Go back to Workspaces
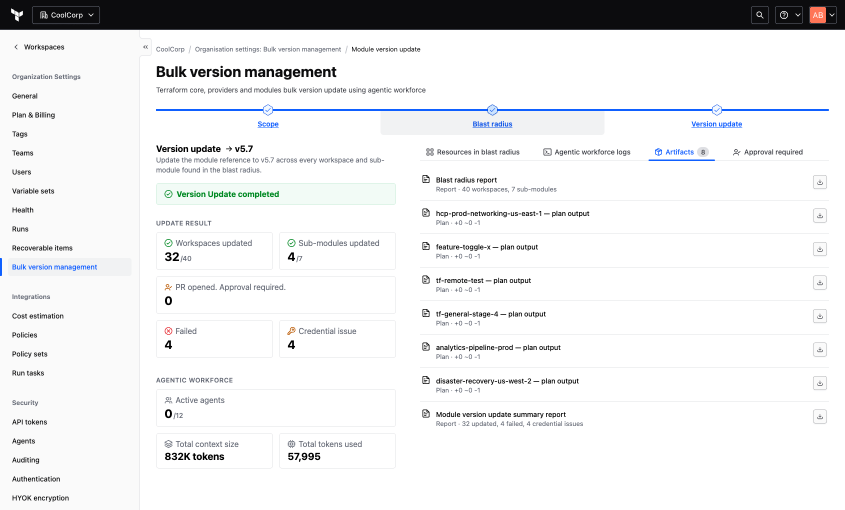845x510 pixels. click(39, 47)
